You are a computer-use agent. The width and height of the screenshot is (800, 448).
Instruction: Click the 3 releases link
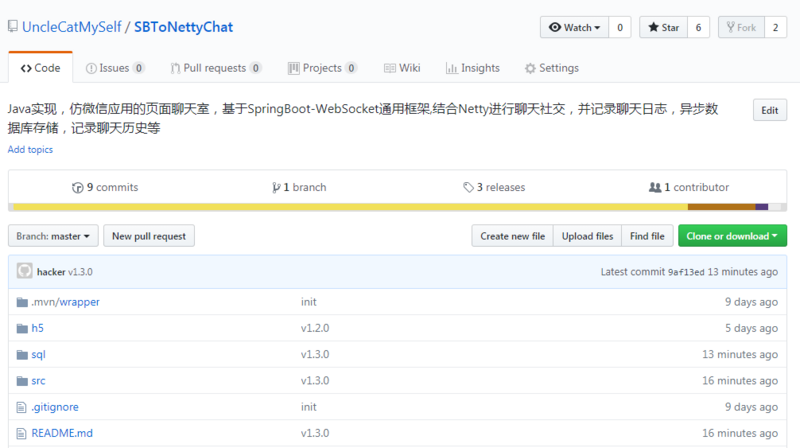494,187
